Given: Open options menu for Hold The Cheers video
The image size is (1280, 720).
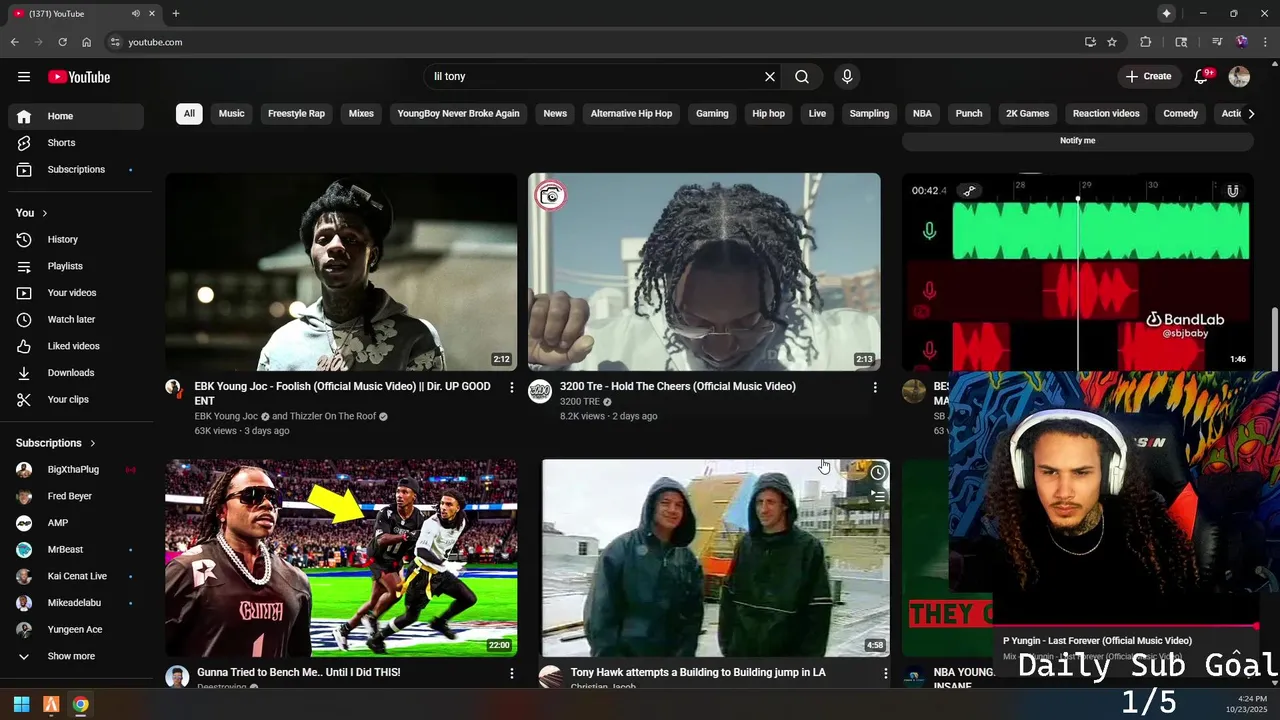Looking at the screenshot, I should coord(875,387).
